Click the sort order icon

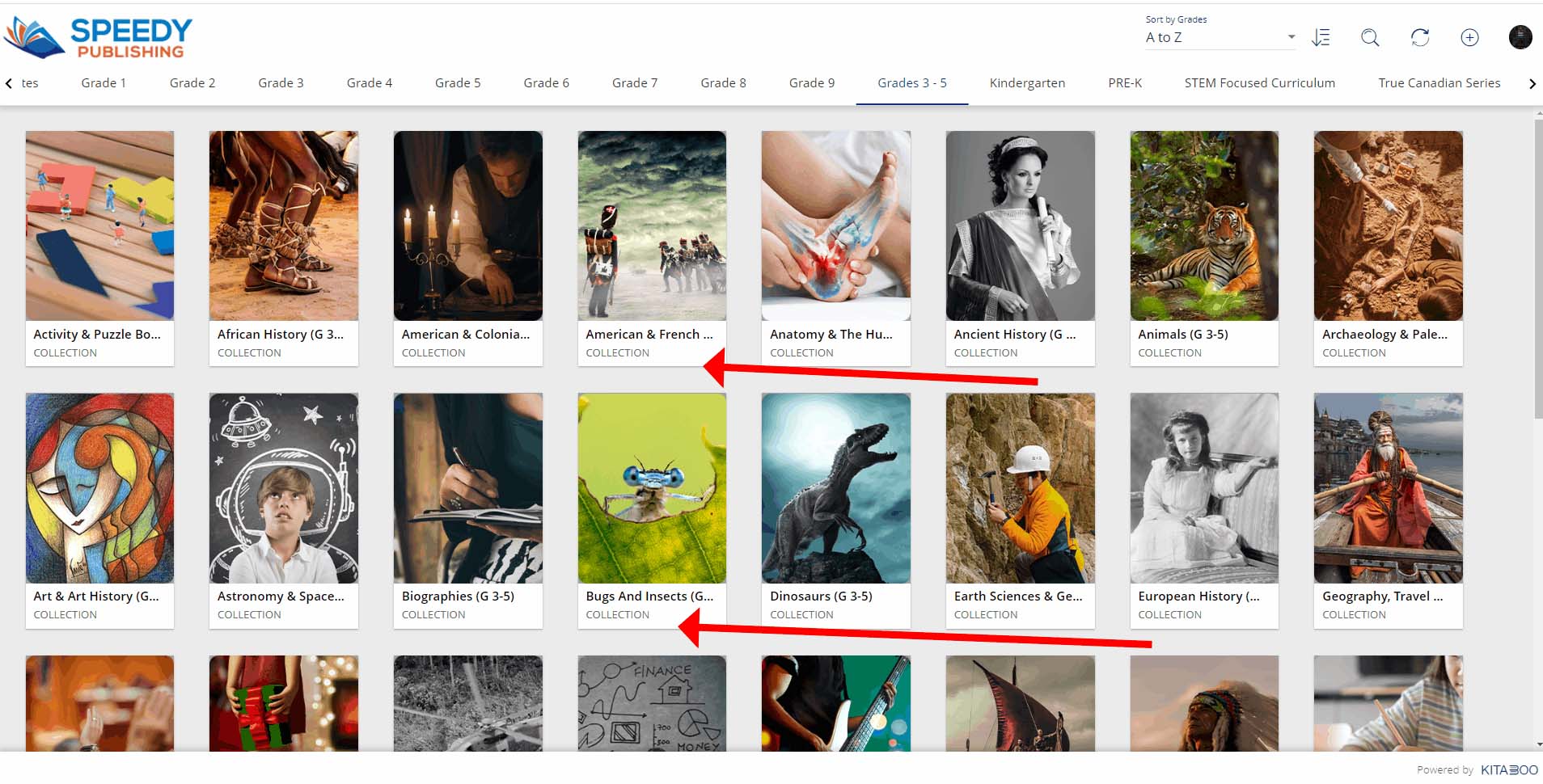pyautogui.click(x=1321, y=37)
